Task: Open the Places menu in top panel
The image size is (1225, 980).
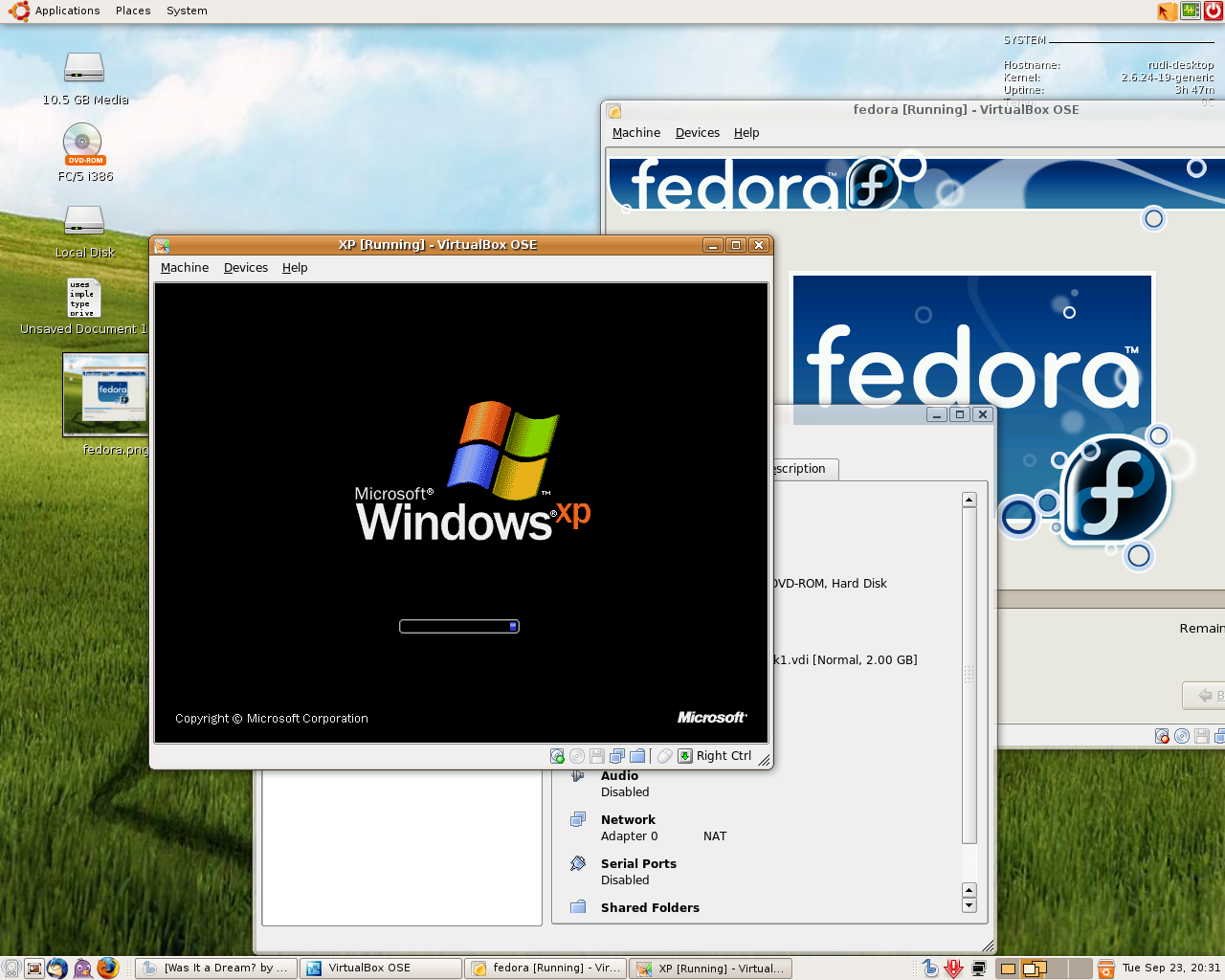Action: tap(133, 11)
